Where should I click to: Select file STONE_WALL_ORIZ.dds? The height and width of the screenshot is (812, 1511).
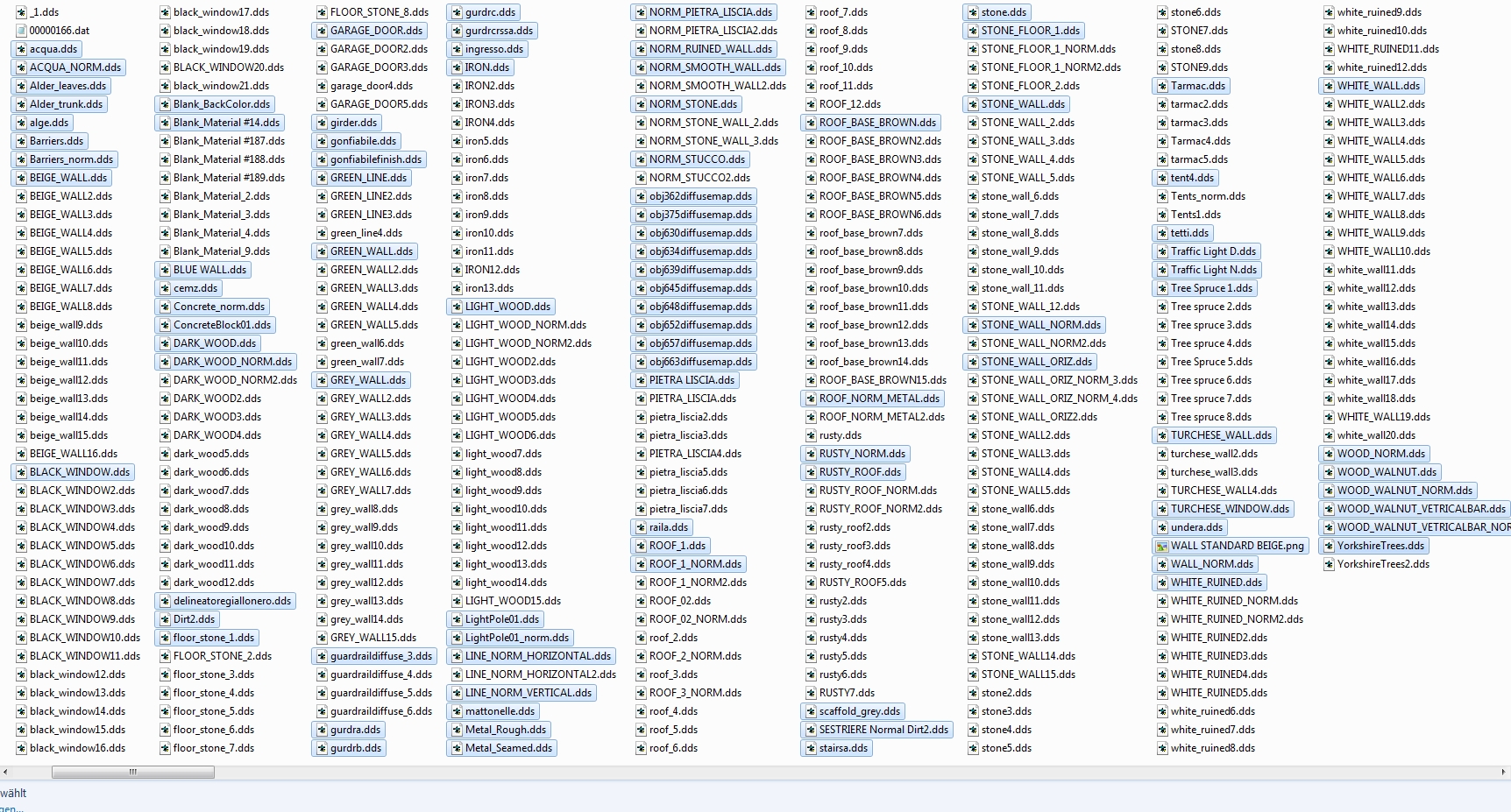(x=1029, y=362)
